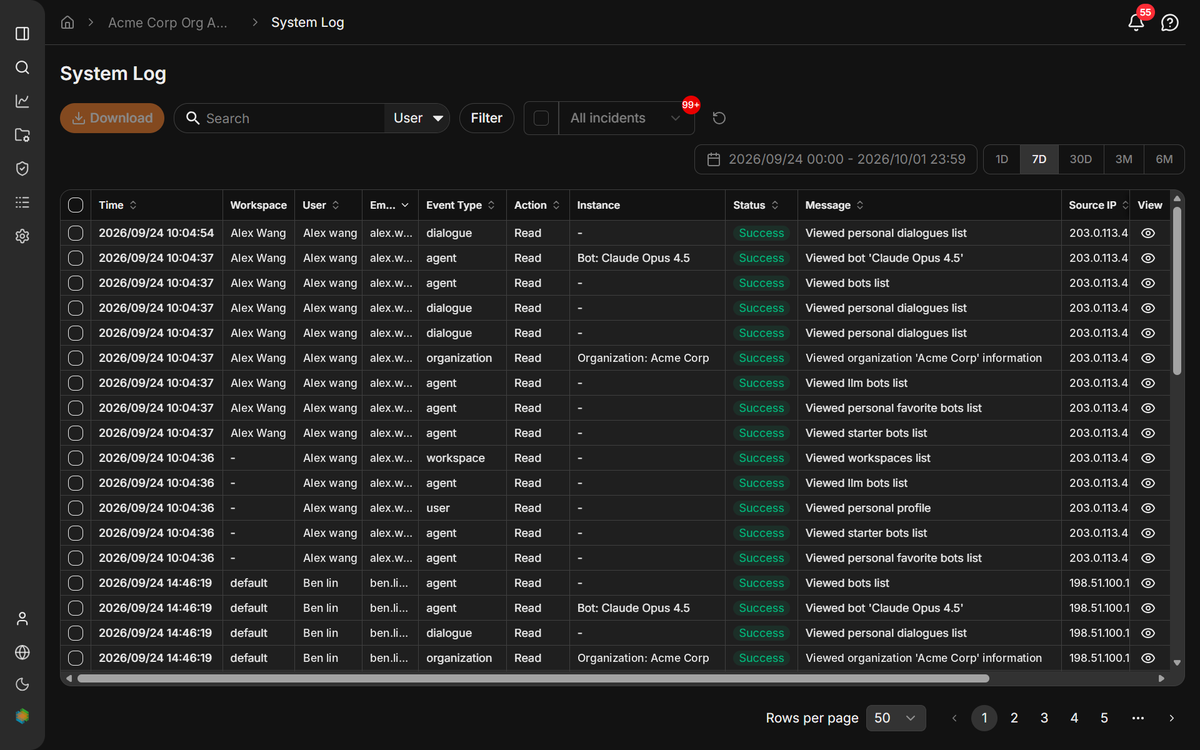This screenshot has width=1200, height=750.
Task: Select row 'Viewed personal profile' checkbox
Action: 76,508
